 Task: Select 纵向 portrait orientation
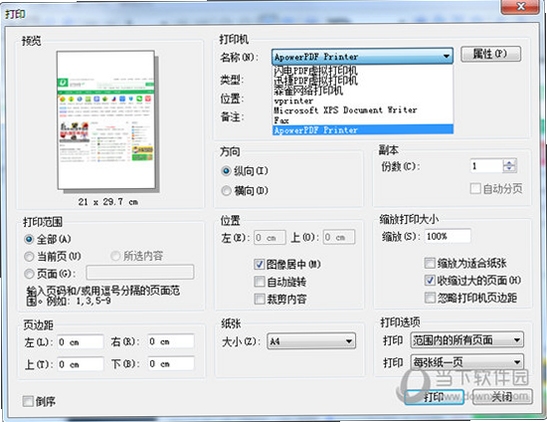(x=226, y=171)
